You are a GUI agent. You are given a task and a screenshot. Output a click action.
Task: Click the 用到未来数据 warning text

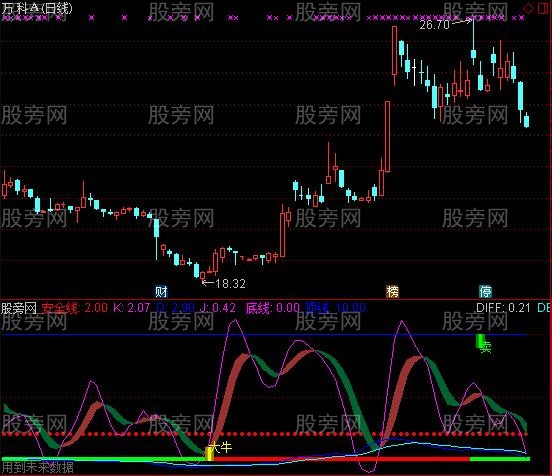point(37,468)
